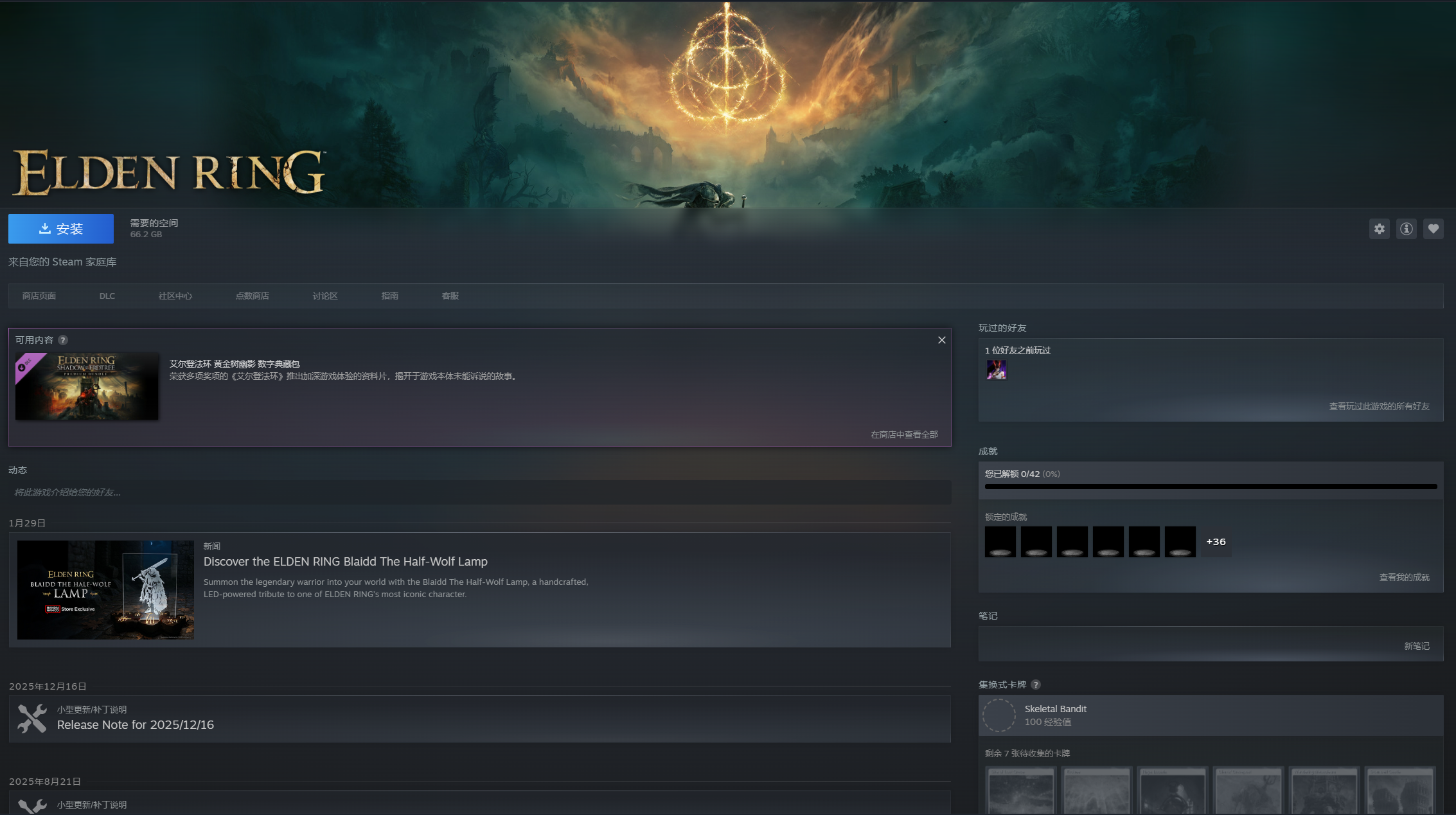
Task: Click the 查看我的成就 link
Action: click(1404, 577)
